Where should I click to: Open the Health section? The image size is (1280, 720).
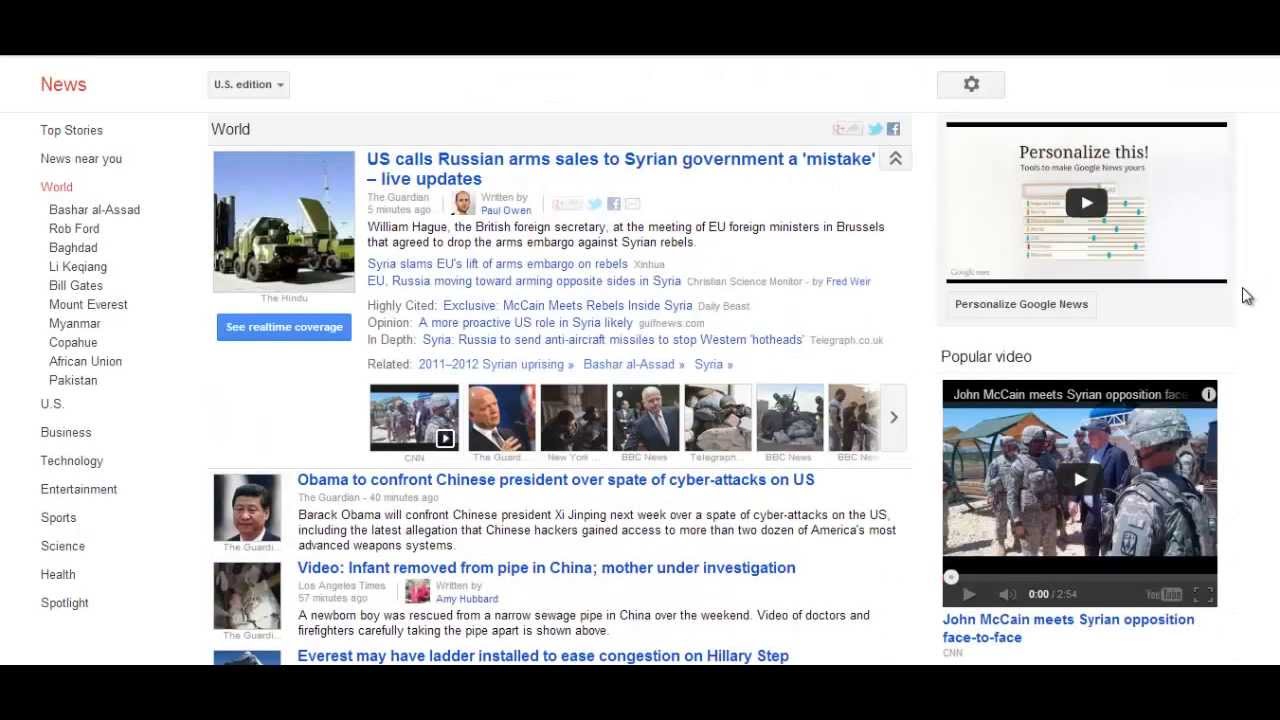[58, 575]
